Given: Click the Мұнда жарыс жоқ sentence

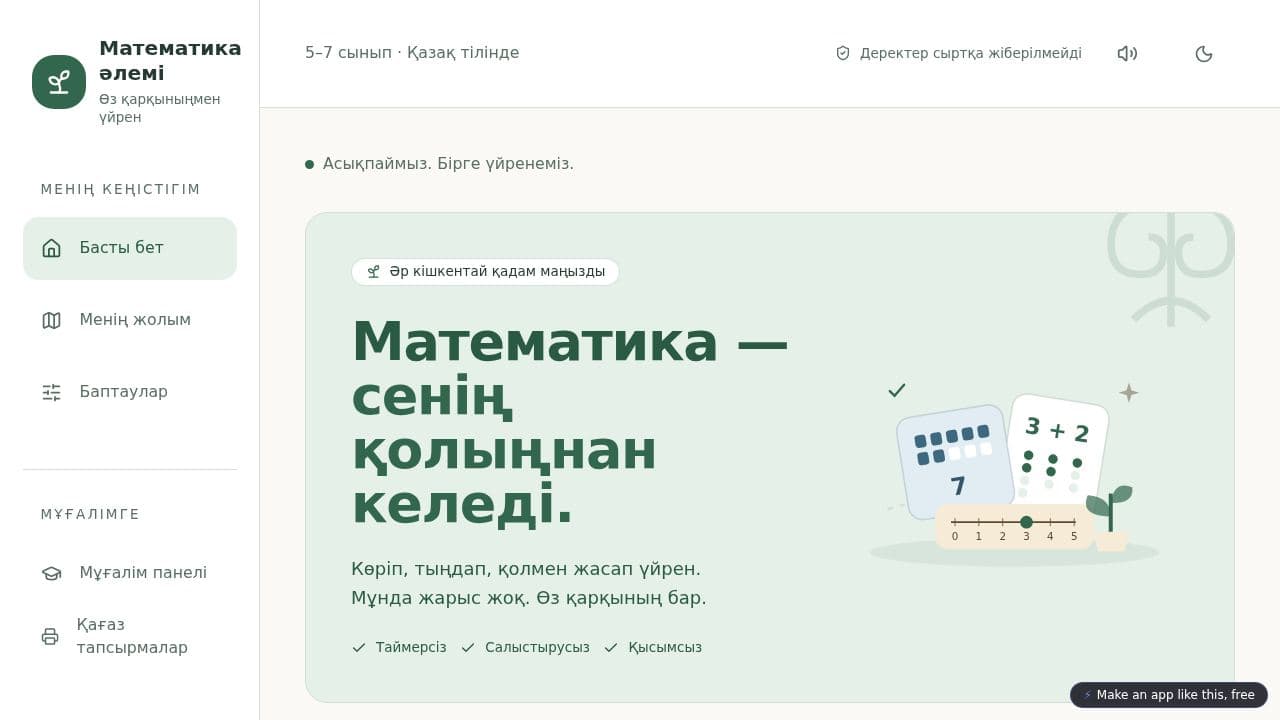Looking at the screenshot, I should [x=439, y=598].
